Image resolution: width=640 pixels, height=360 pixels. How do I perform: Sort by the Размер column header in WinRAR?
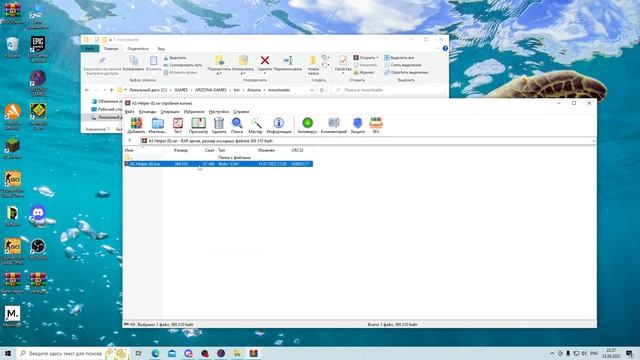pos(180,150)
